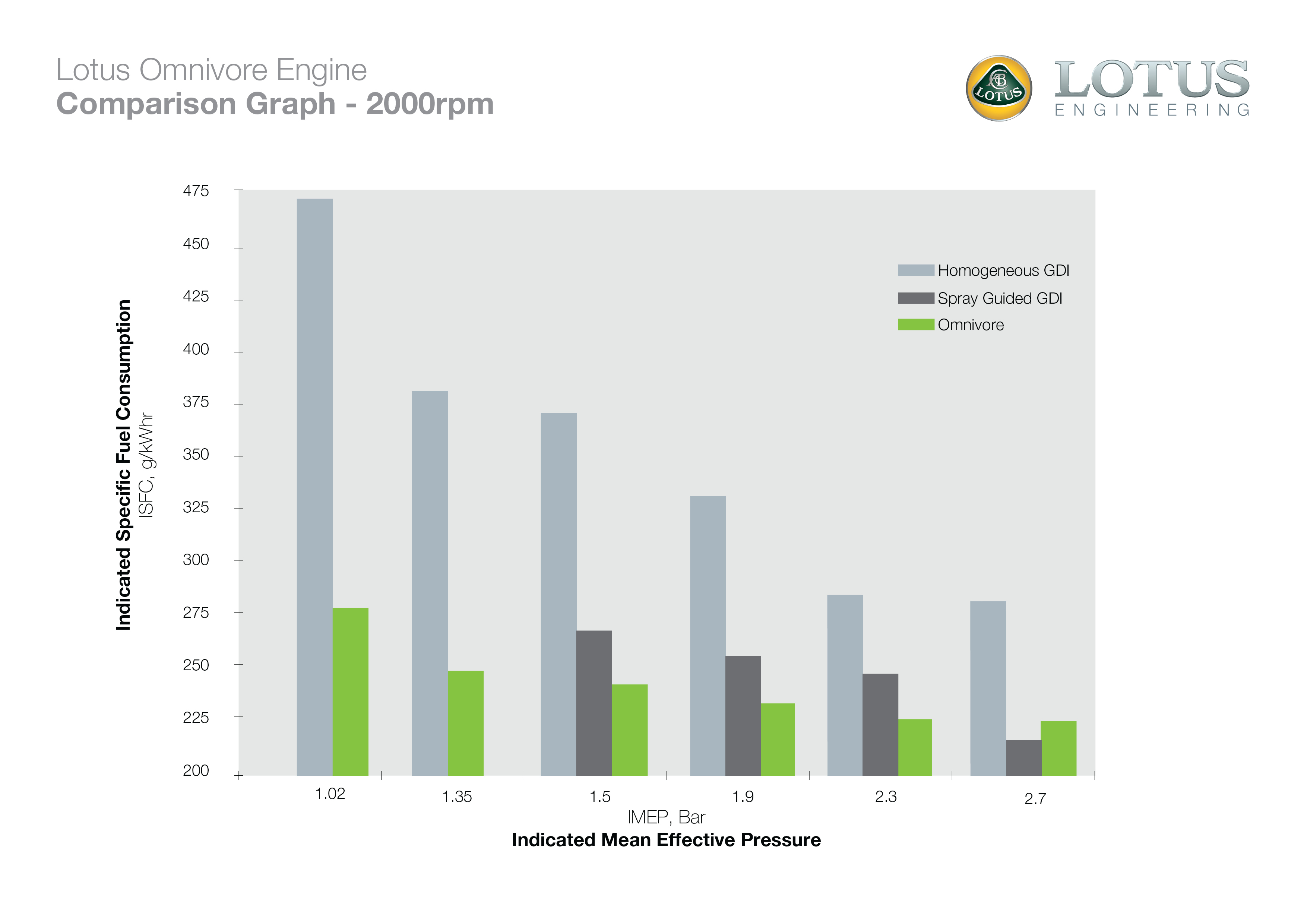Click the green Omnivore bar at 2.7
Screen dimensions: 1307x924
point(1058,749)
